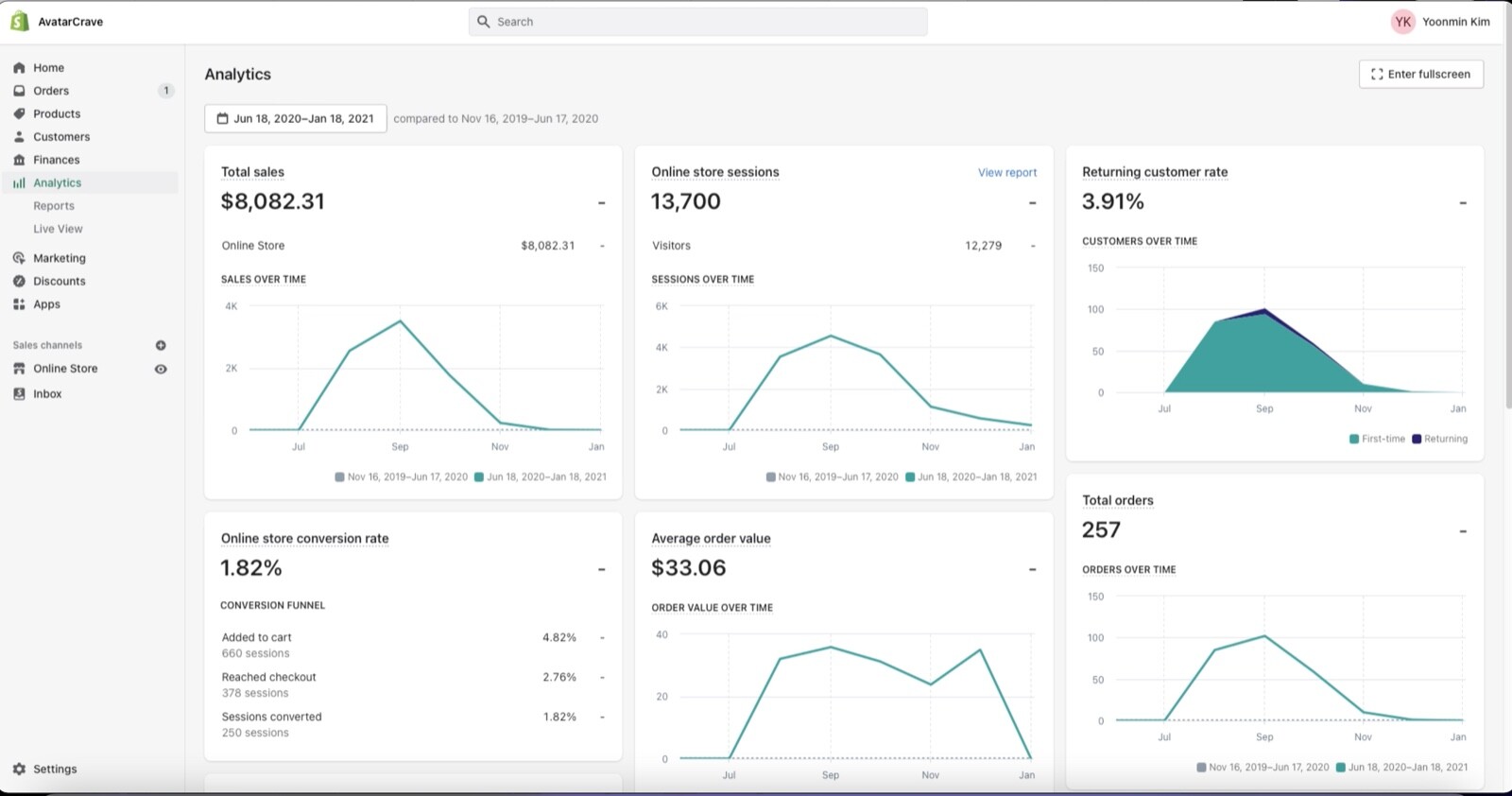The width and height of the screenshot is (1512, 796).
Task: Open the Yoonmin Kim account menu
Action: pyautogui.click(x=1440, y=22)
